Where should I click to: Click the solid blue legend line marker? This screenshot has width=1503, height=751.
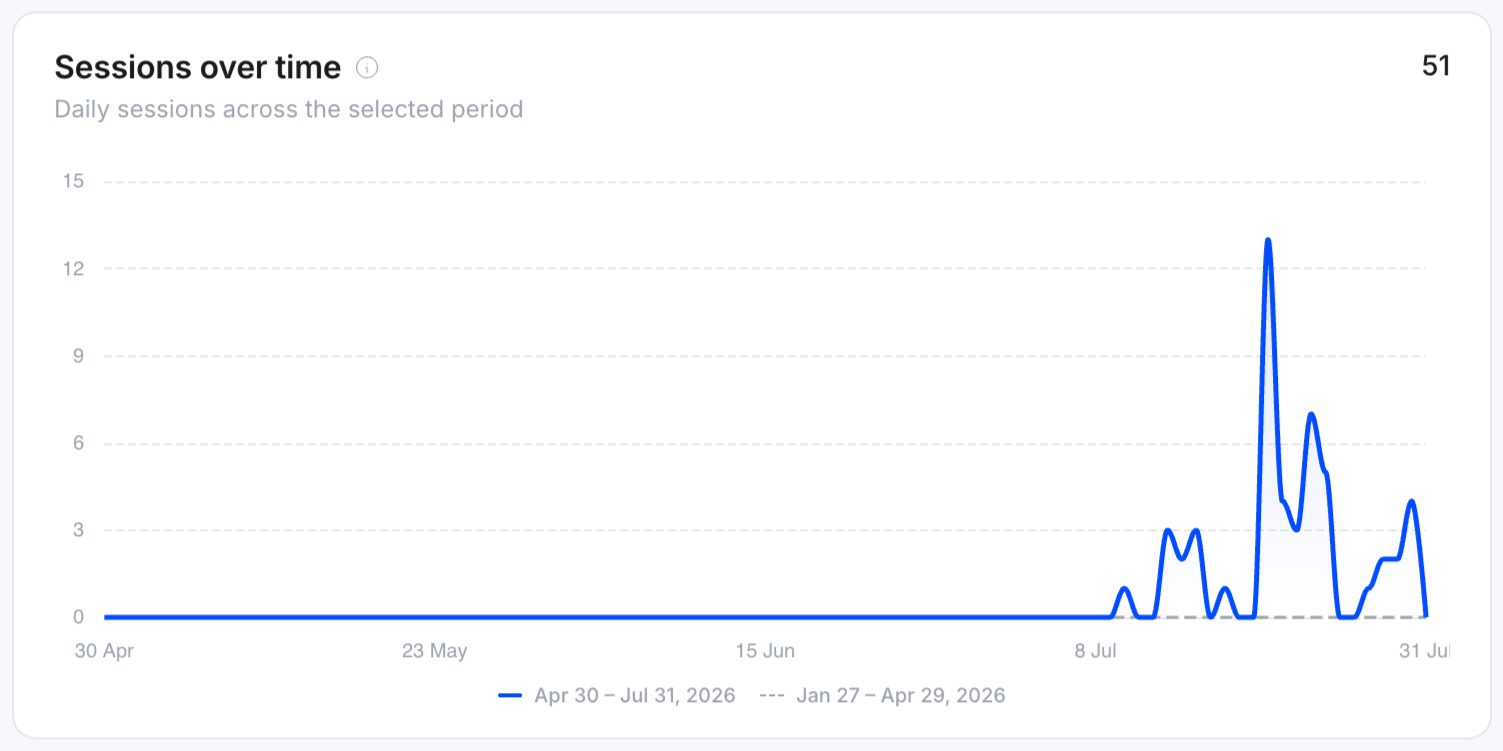tap(510, 695)
